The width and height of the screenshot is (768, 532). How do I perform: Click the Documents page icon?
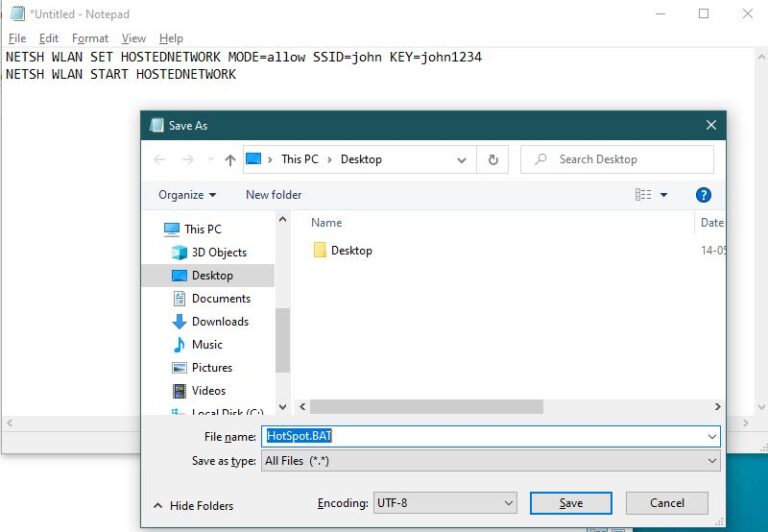click(179, 298)
